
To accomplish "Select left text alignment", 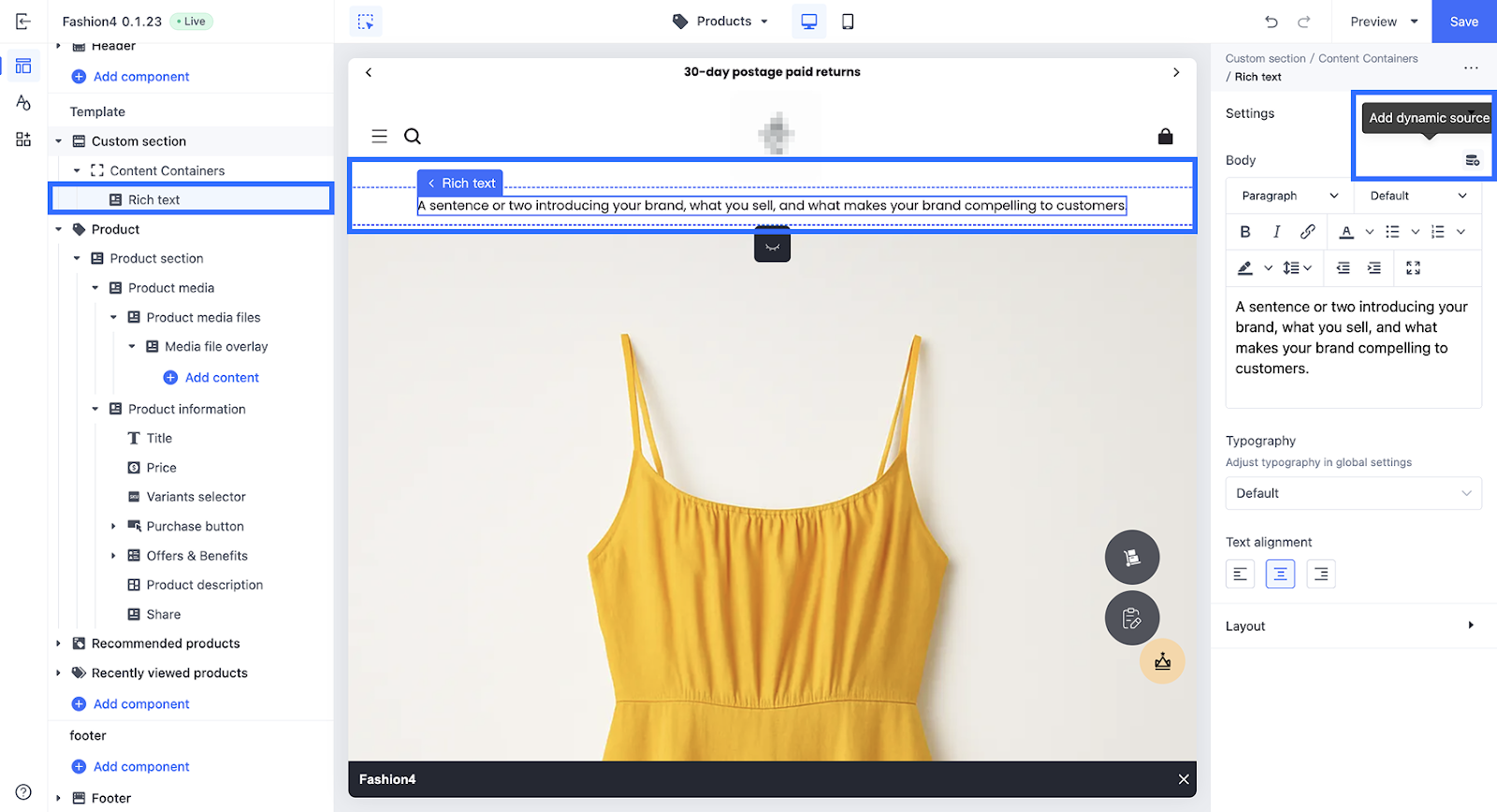I will [x=1240, y=573].
